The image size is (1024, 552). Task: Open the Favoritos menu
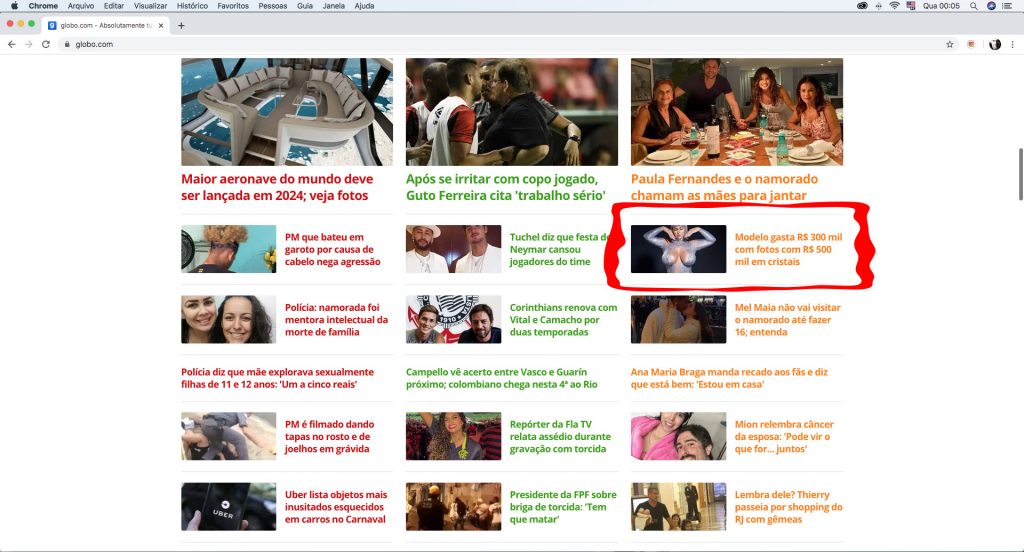(233, 6)
